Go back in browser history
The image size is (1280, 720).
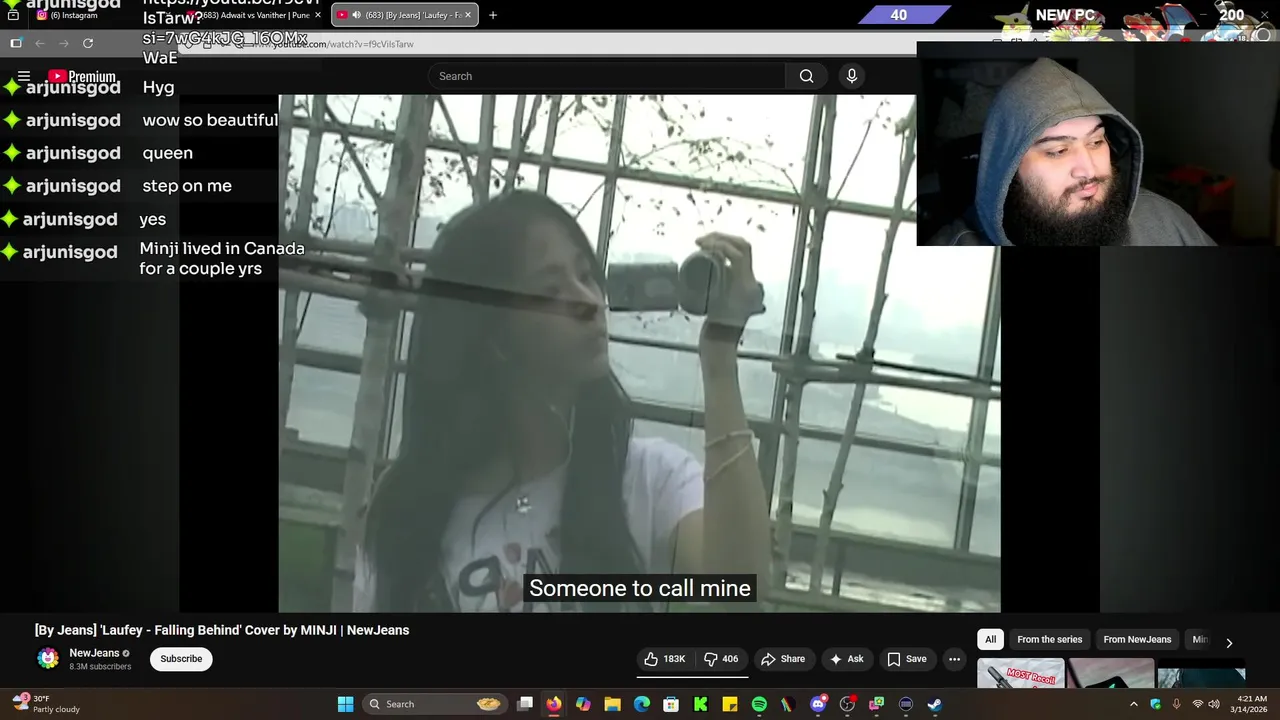(x=40, y=43)
